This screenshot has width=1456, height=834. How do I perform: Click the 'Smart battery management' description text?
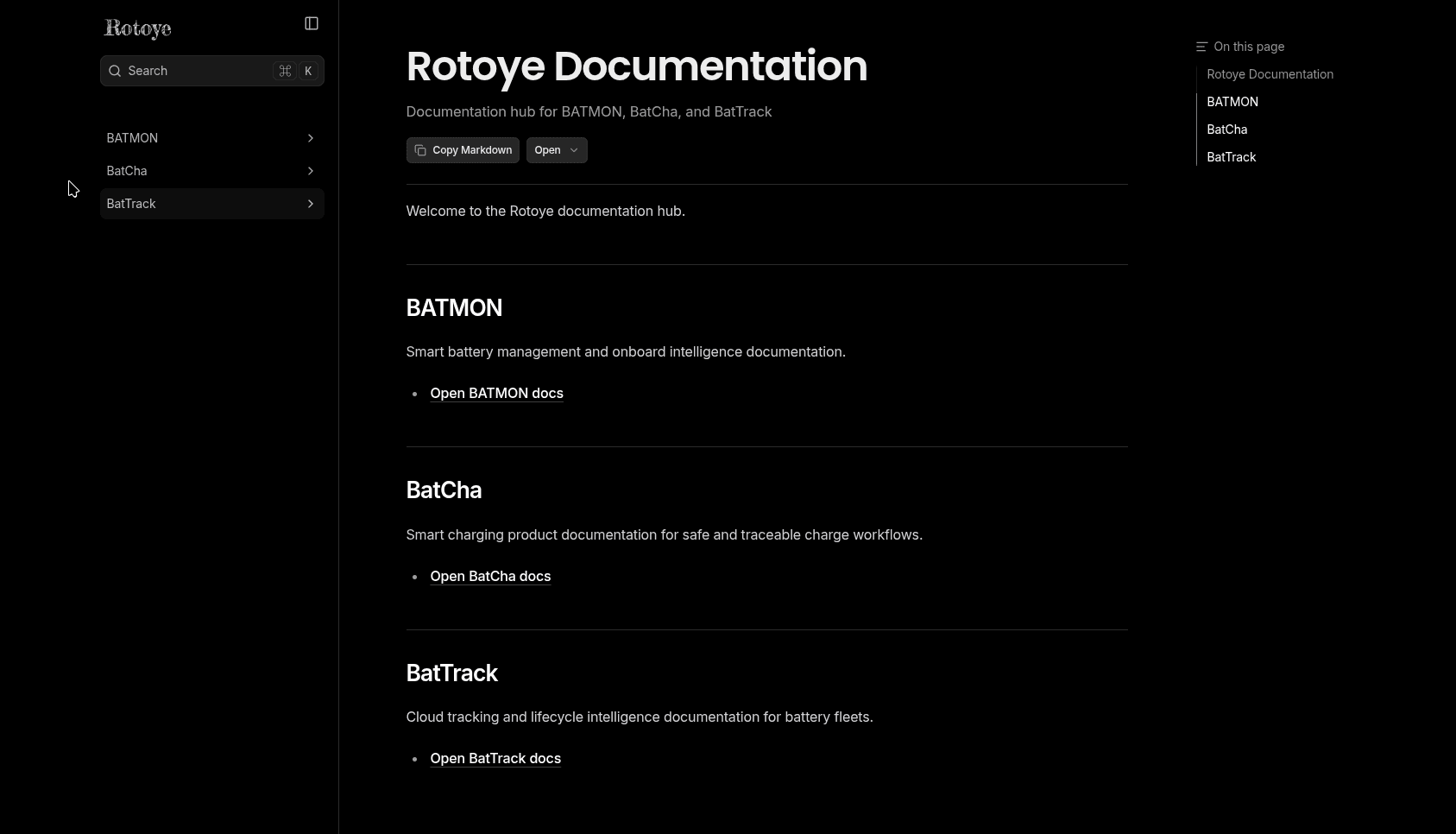[x=626, y=352]
